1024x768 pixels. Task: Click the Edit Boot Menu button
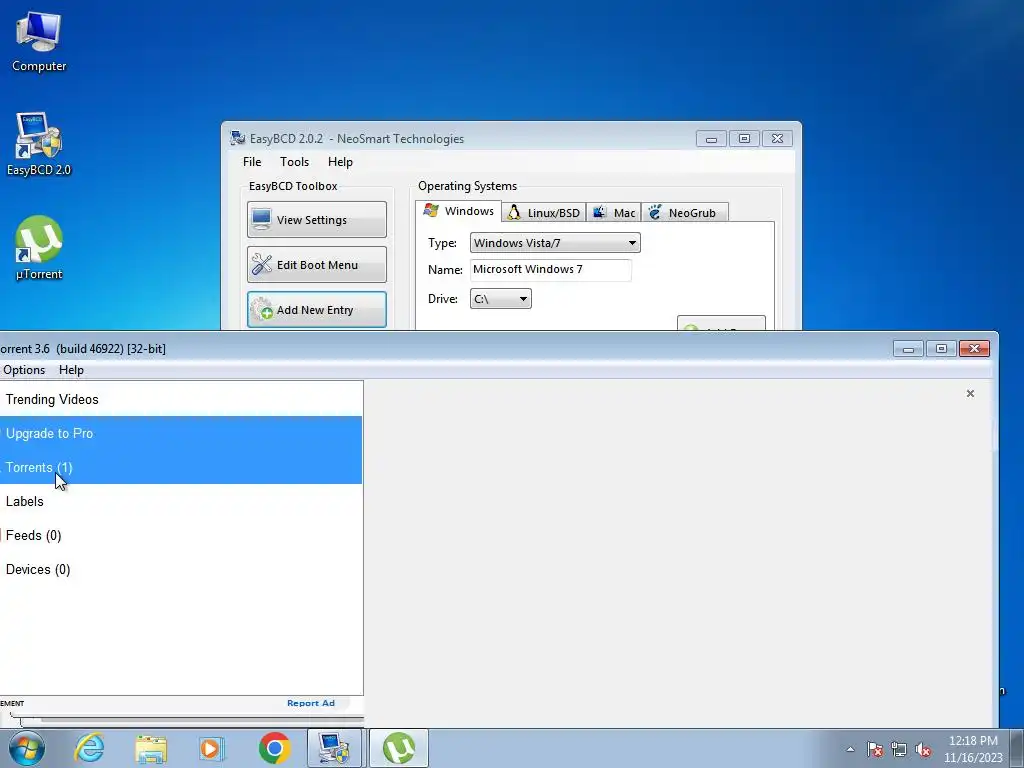[x=317, y=264]
